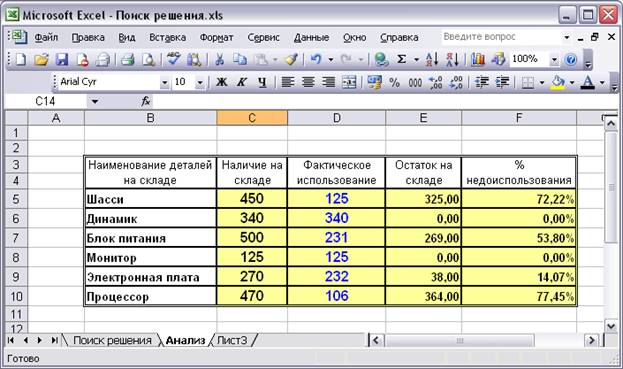Open the Name Box dropdown arrow

point(95,102)
